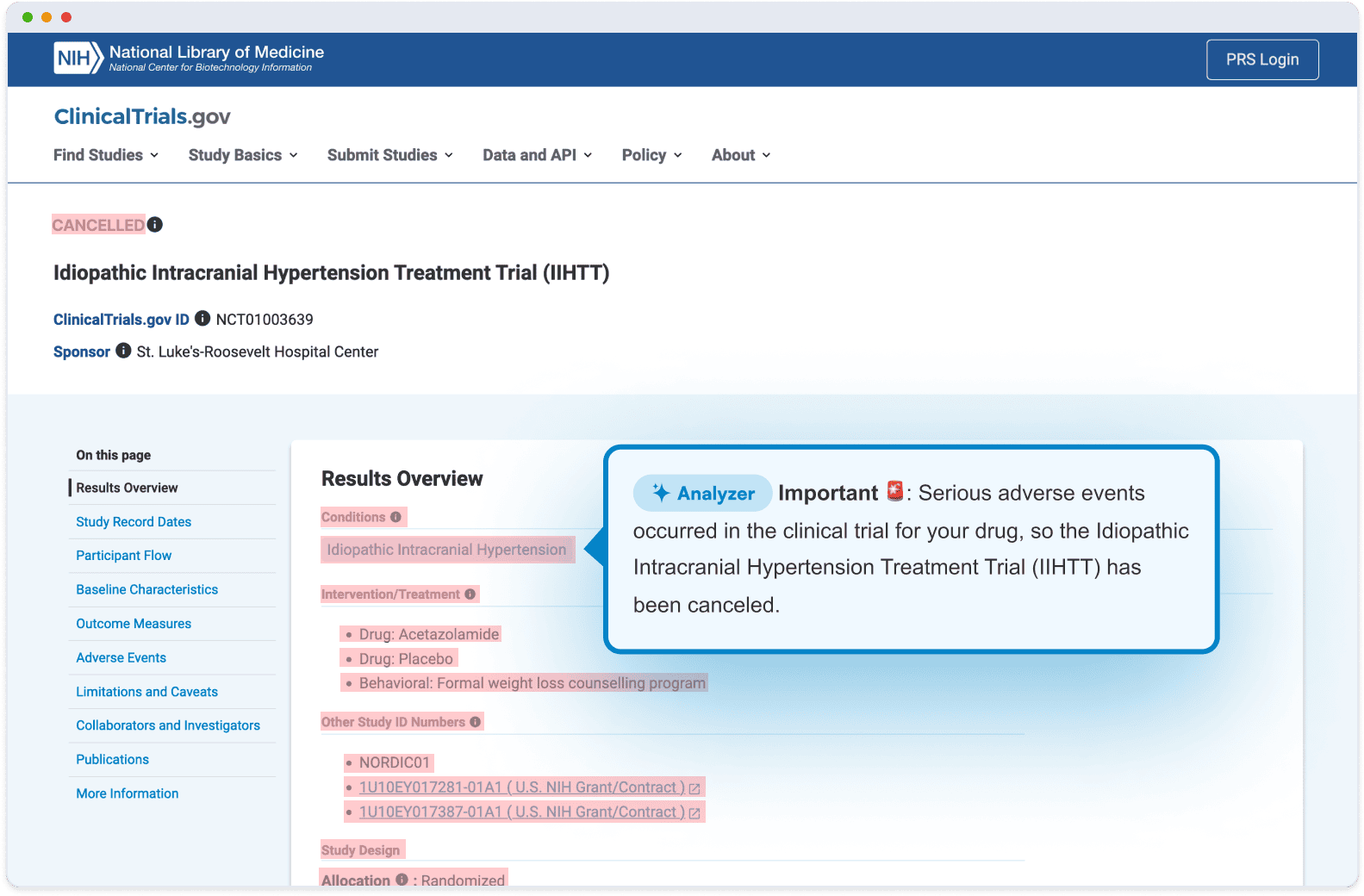The height and width of the screenshot is (896, 1364).
Task: Click the NIH logo icon
Action: coord(78,59)
